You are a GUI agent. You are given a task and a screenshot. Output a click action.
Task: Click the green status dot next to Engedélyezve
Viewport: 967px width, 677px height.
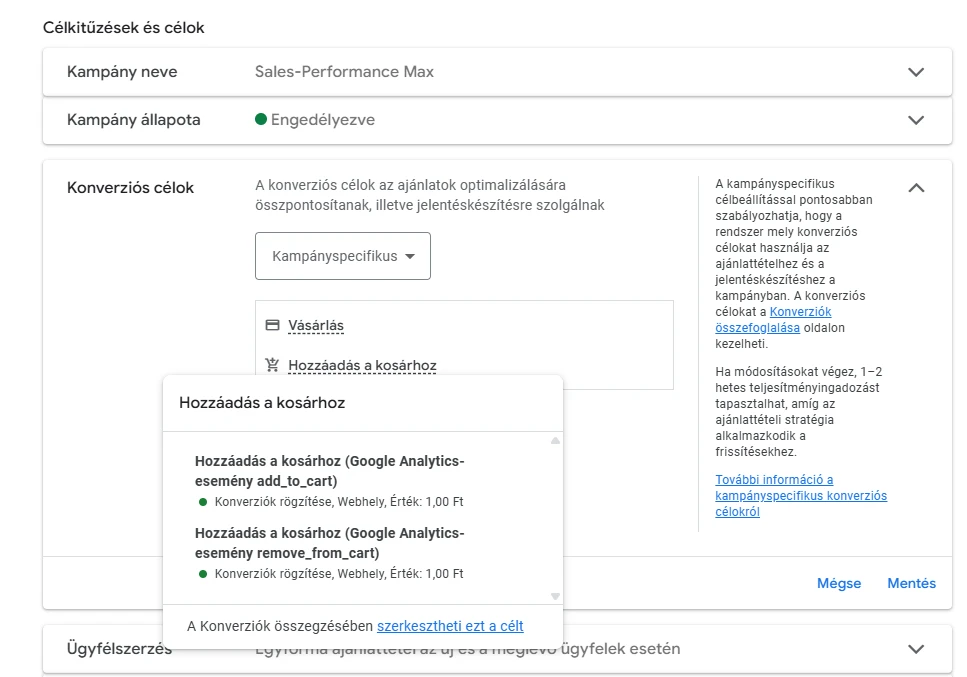pyautogui.click(x=261, y=119)
